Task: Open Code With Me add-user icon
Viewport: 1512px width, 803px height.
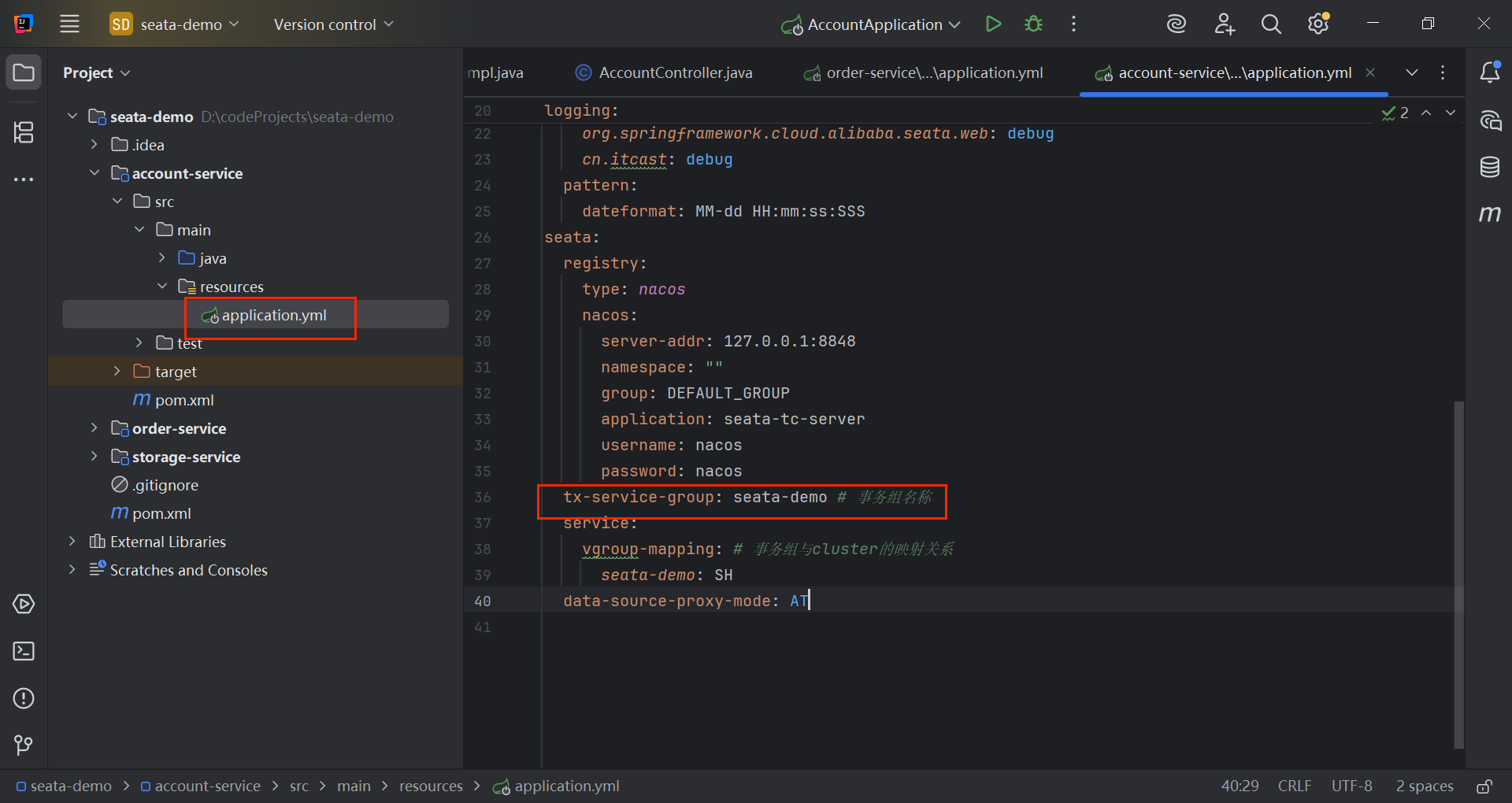Action: [1224, 24]
